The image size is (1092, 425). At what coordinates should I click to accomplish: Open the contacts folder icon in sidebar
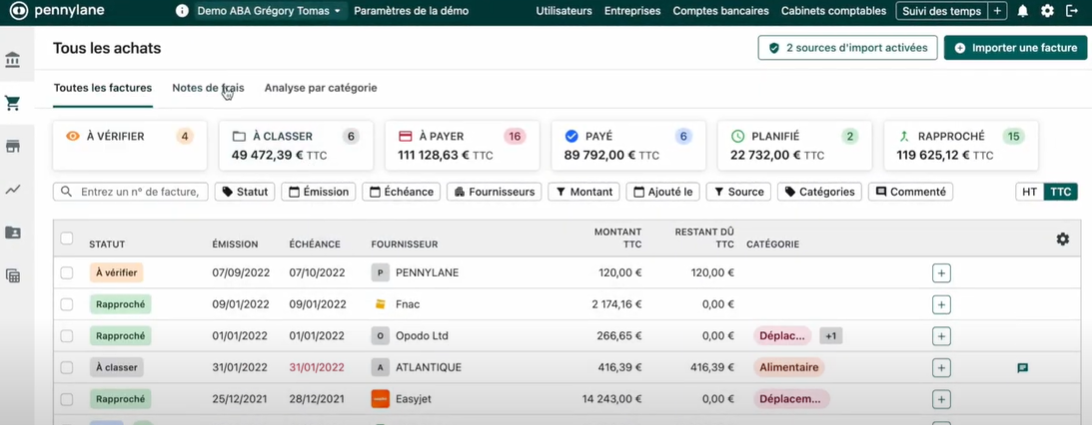13,233
